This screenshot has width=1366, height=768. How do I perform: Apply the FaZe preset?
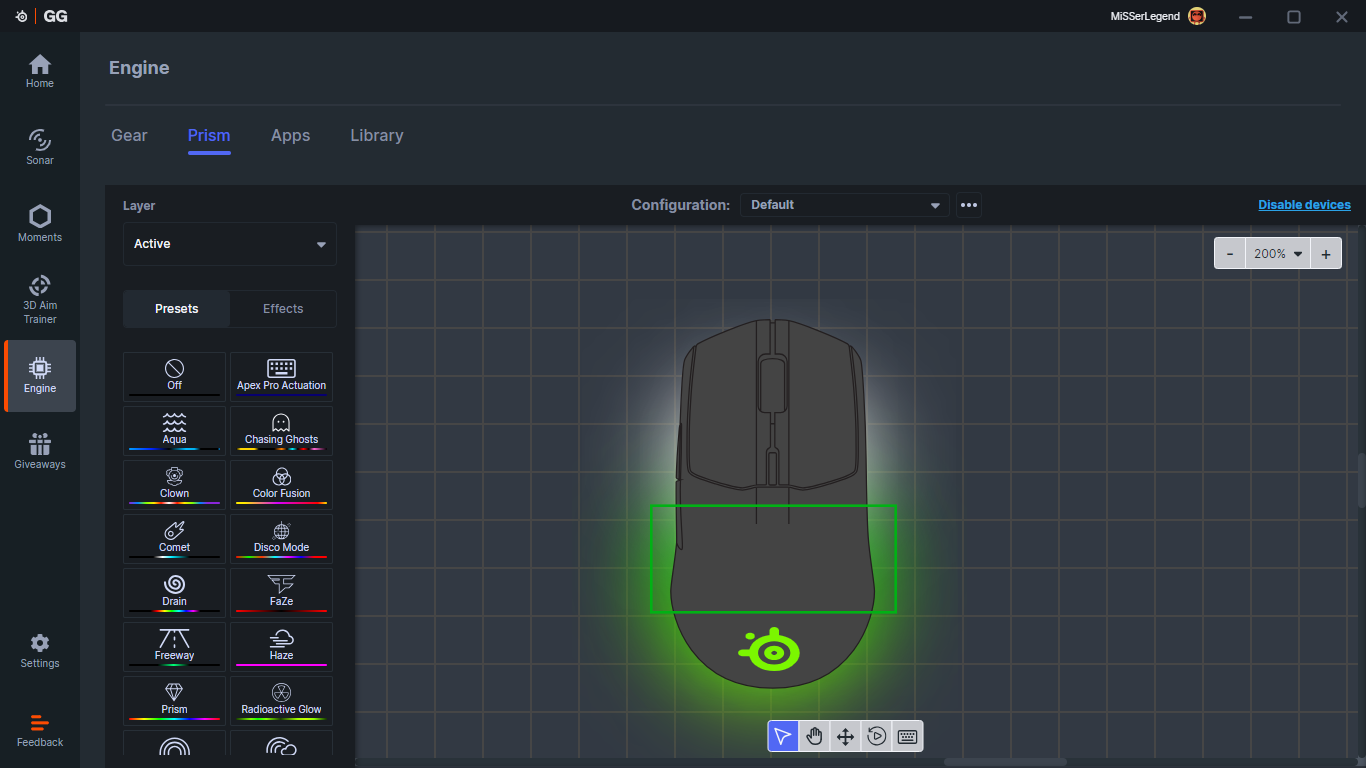click(x=281, y=593)
